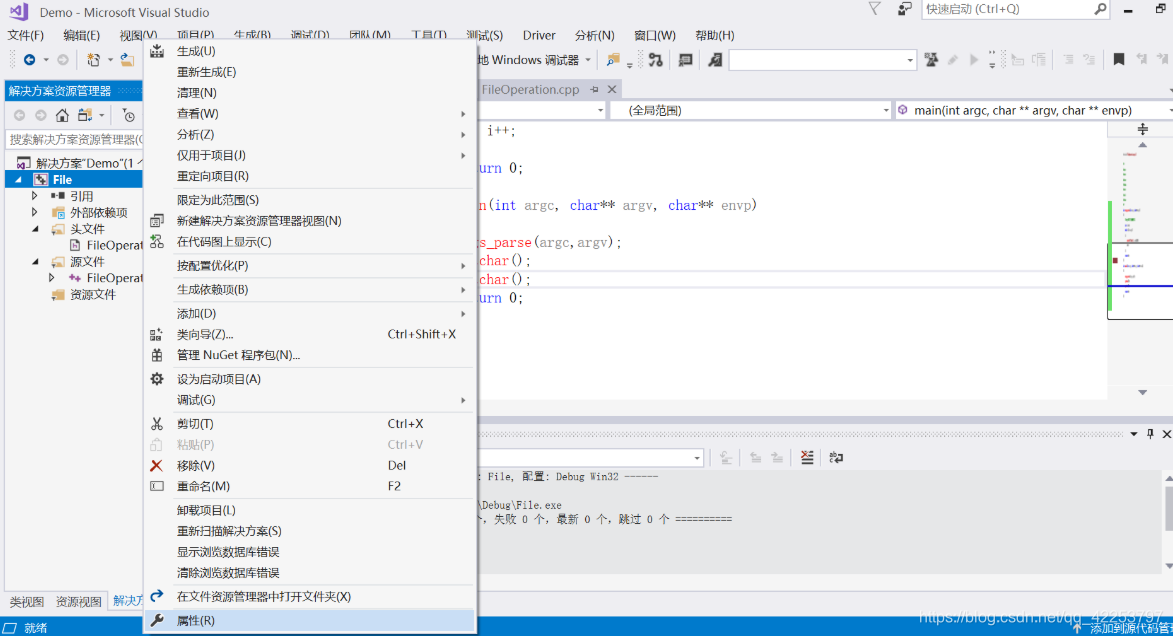Open Build Dependencies (生成依赖项) submenu
This screenshot has height=636, width=1173.
pyautogui.click(x=310, y=290)
